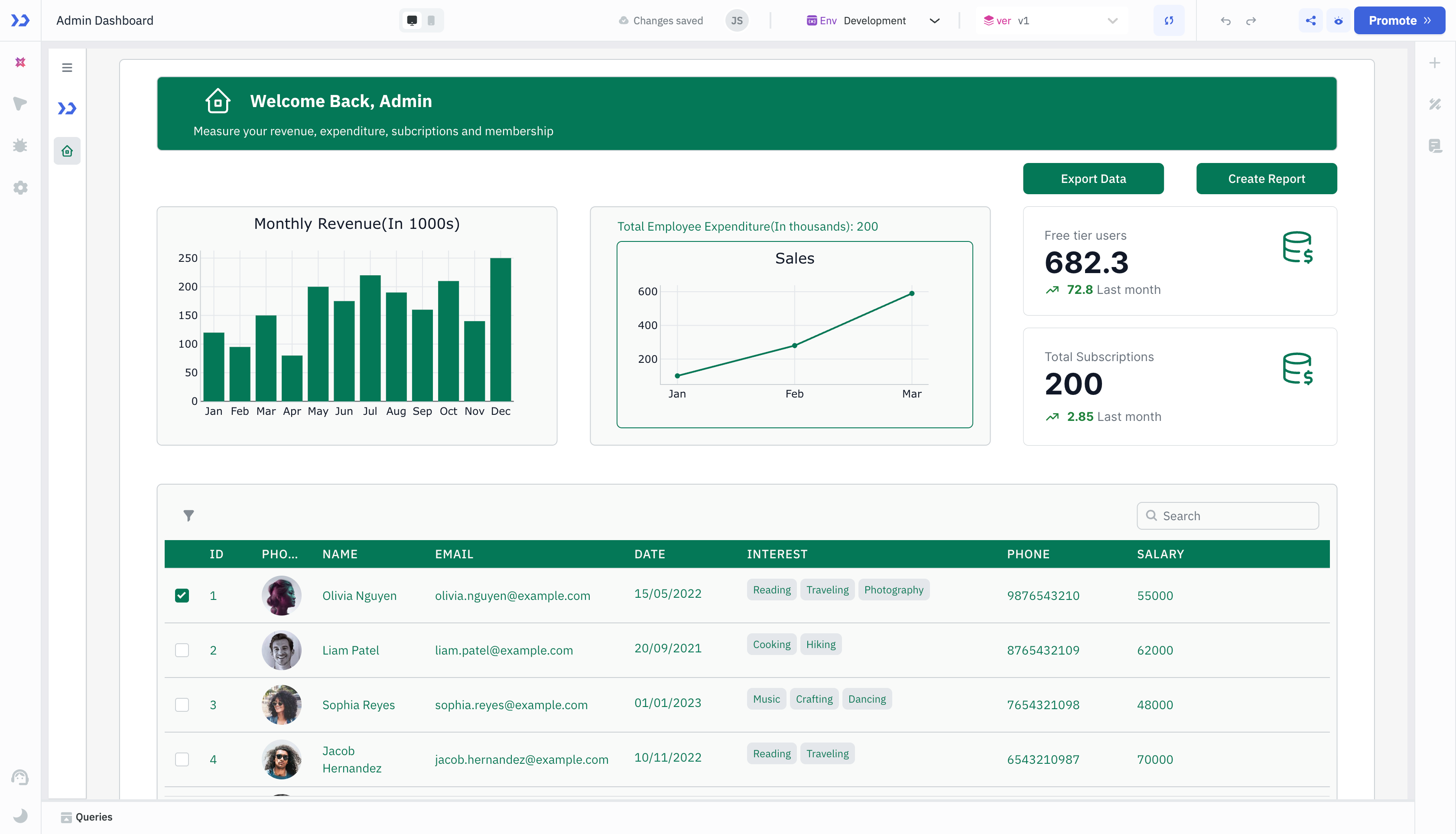Click the filter icon above the table
The image size is (1456, 834).
pos(188,516)
